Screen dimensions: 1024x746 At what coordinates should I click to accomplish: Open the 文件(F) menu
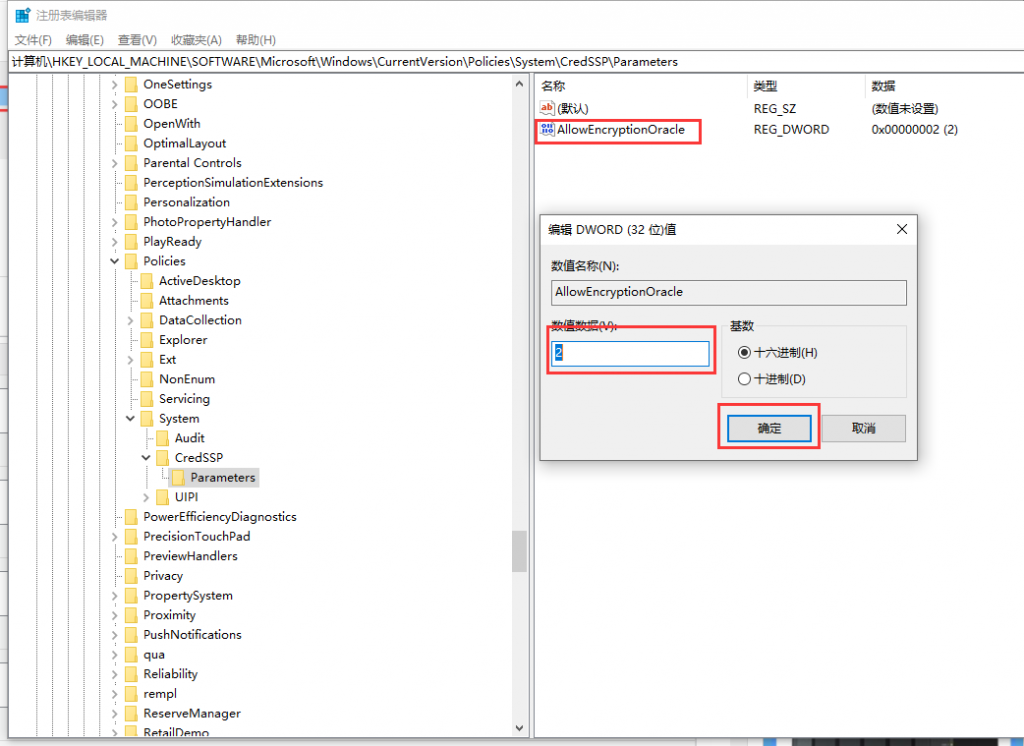point(33,40)
